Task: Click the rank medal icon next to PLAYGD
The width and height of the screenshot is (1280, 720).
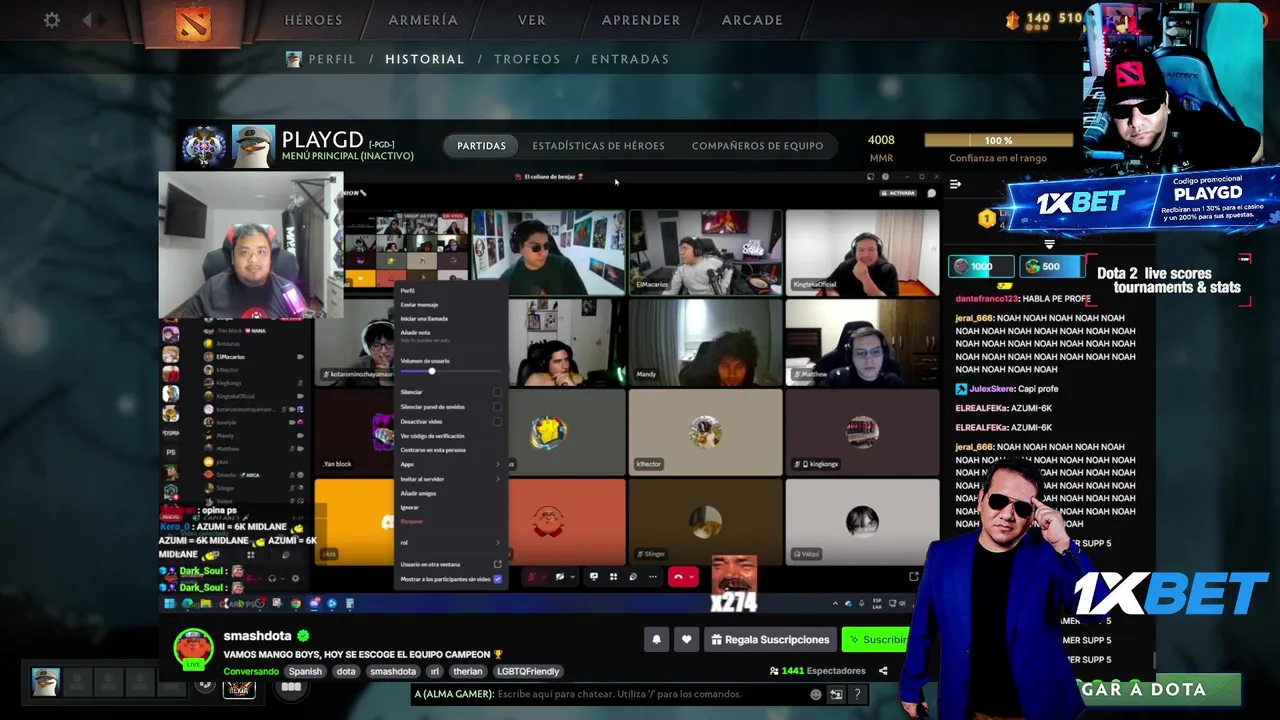Action: pyautogui.click(x=204, y=146)
